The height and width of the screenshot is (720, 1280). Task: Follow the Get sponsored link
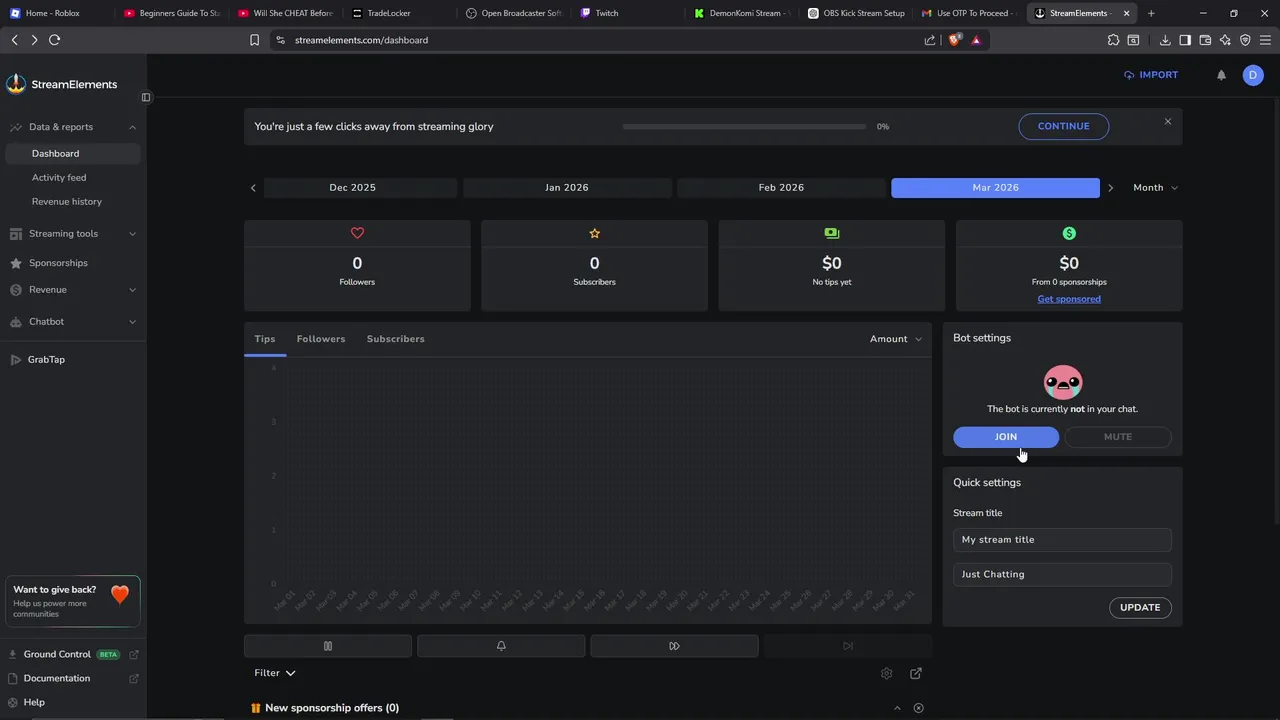point(1069,299)
